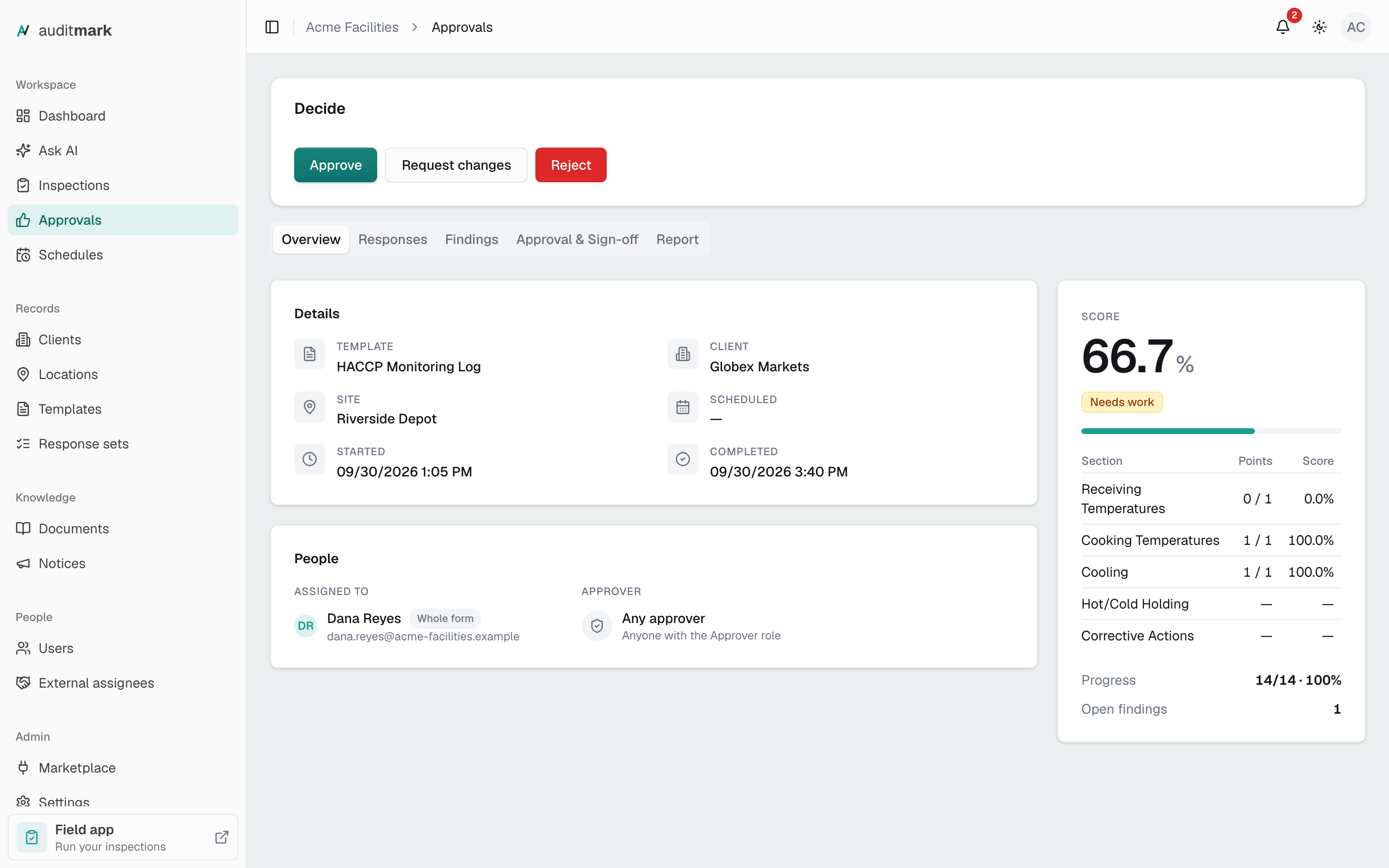Click the Riverside Depot site name
1389x868 pixels.
pyautogui.click(x=386, y=419)
